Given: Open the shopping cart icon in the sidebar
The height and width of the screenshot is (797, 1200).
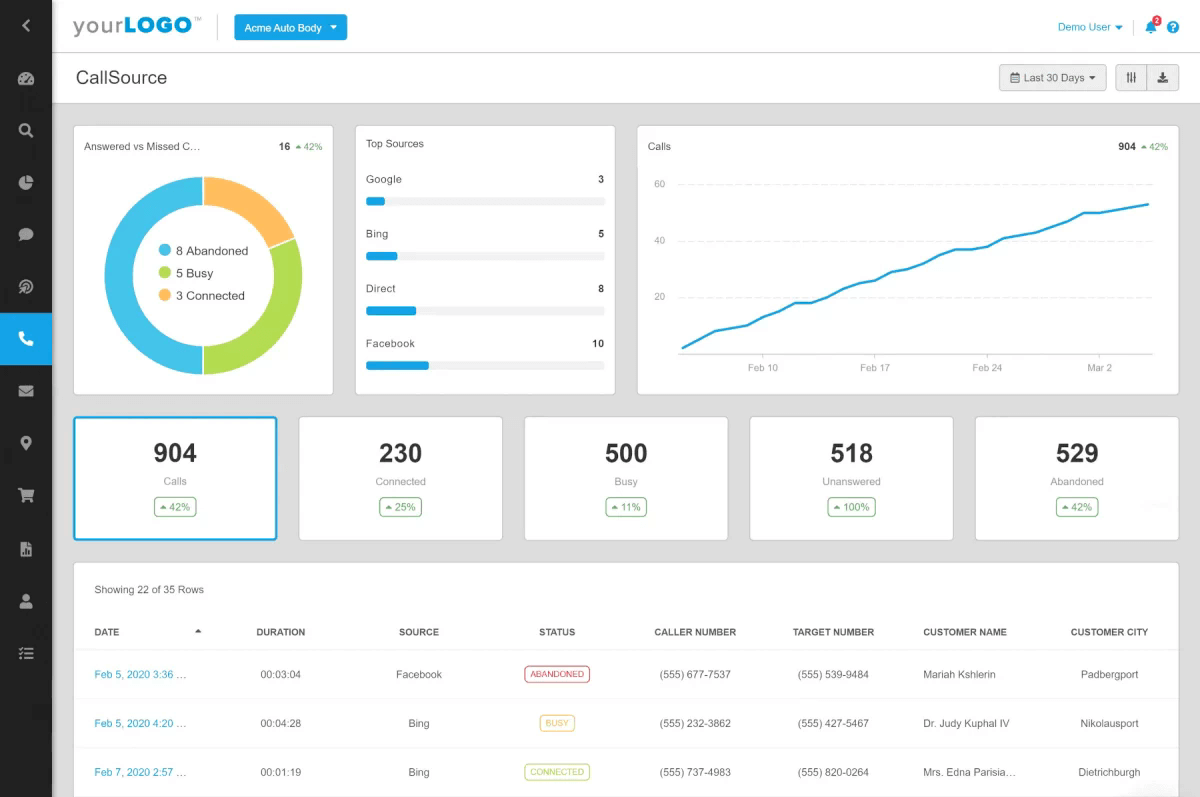Looking at the screenshot, I should pyautogui.click(x=26, y=495).
